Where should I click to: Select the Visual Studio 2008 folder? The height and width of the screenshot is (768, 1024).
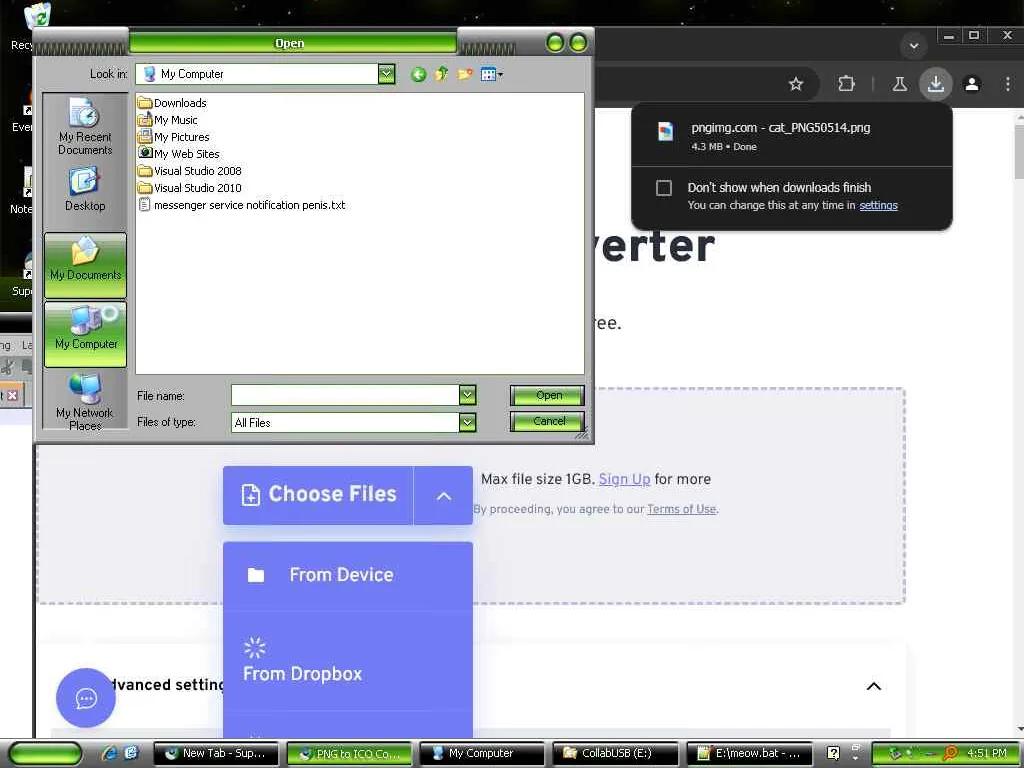(190, 170)
